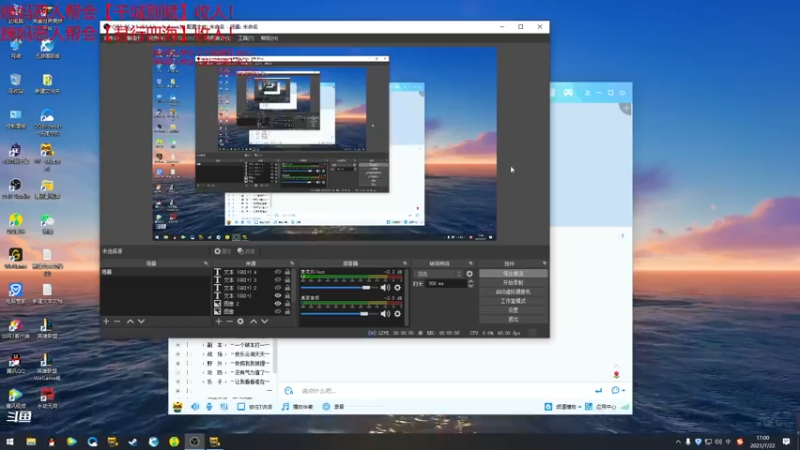This screenshot has width=800, height=450.
Task: Increase the 时长 transition duration stepper
Action: click(470, 282)
